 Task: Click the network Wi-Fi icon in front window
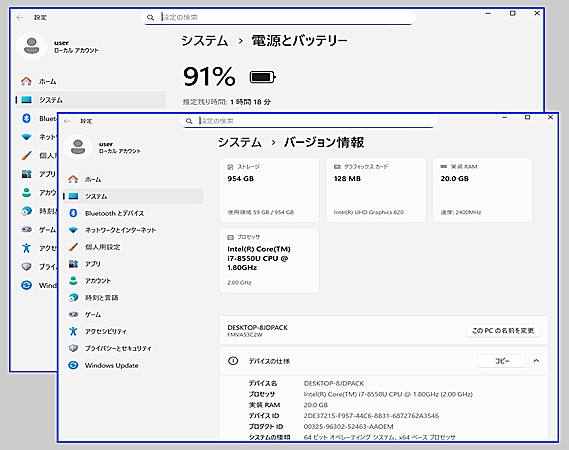73,230
